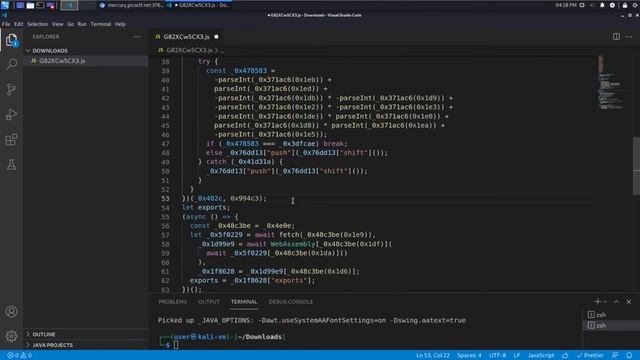Viewport: 640px width, 360px height.
Task: Switch to the mercury.picoctf.net browser window
Action: tap(131, 5)
